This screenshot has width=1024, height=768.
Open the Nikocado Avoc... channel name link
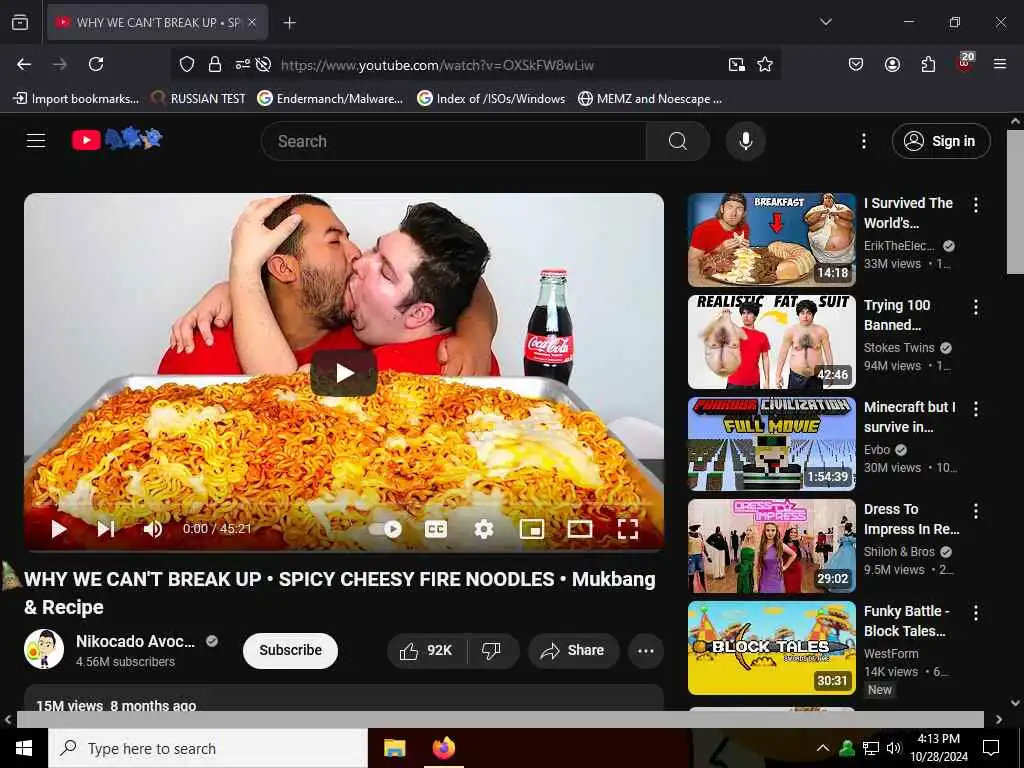(x=135, y=641)
